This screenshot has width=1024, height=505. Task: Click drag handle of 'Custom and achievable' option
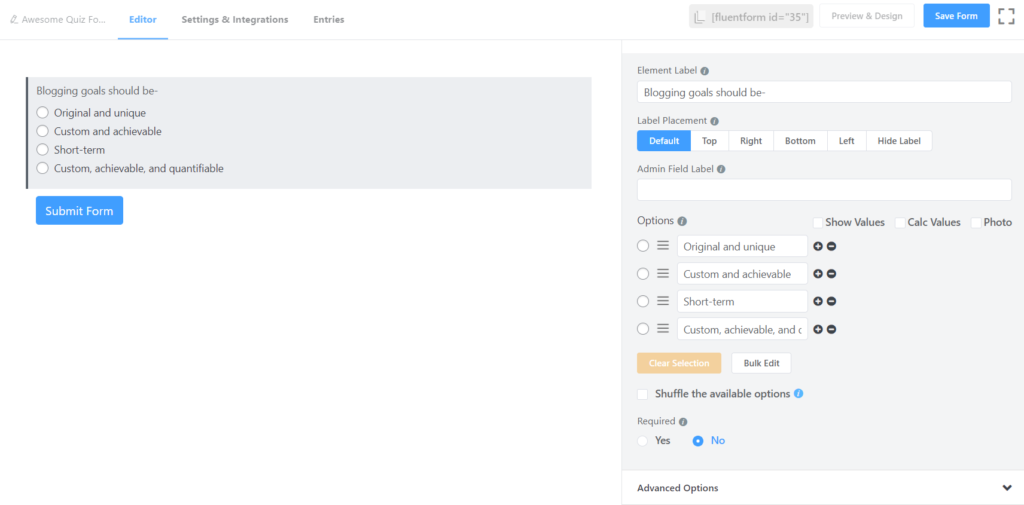tap(663, 273)
